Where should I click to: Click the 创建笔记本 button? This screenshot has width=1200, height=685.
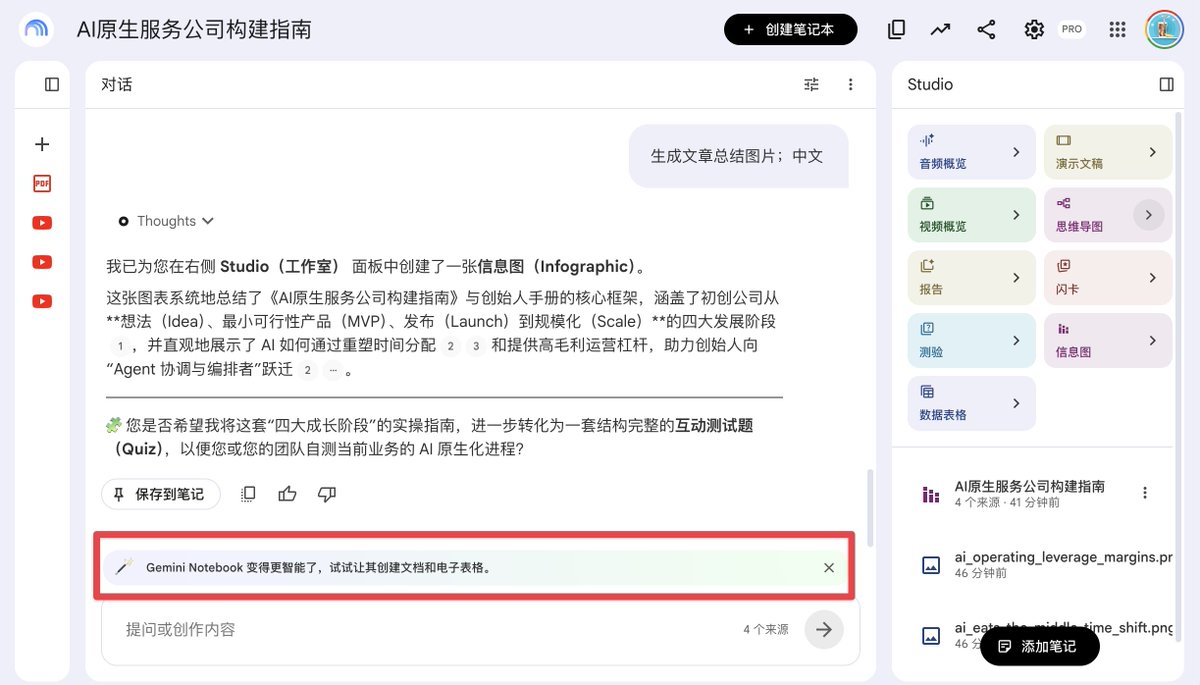(791, 30)
